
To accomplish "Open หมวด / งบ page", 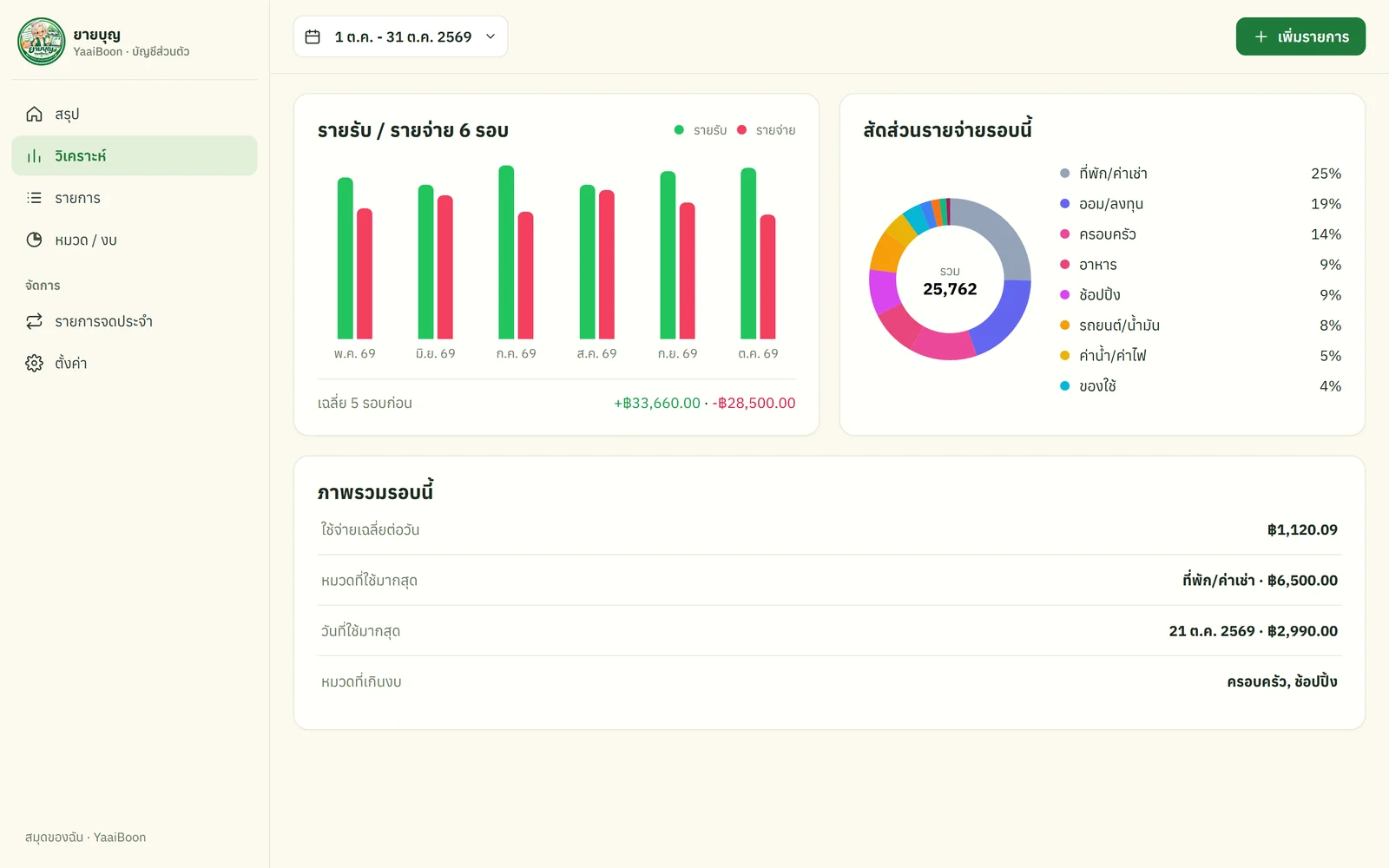I will coord(135,240).
